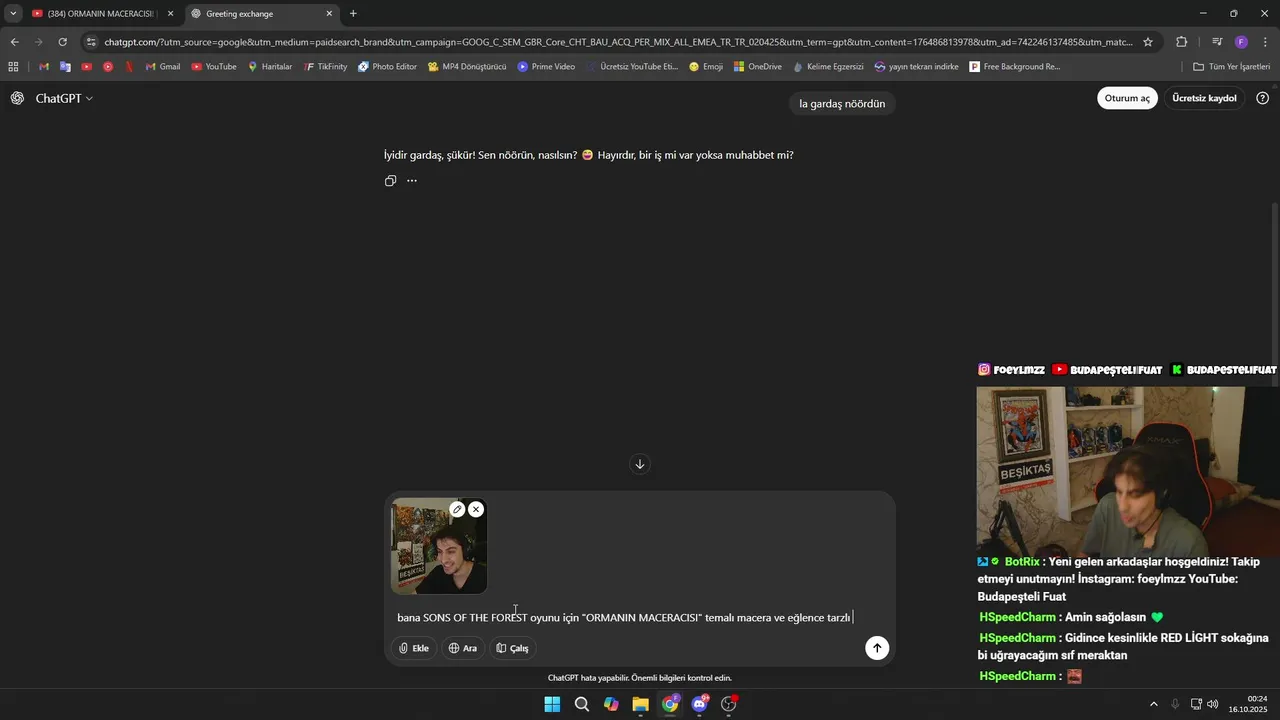Send the prompt with arrow button
1280x720 pixels.
point(877,648)
